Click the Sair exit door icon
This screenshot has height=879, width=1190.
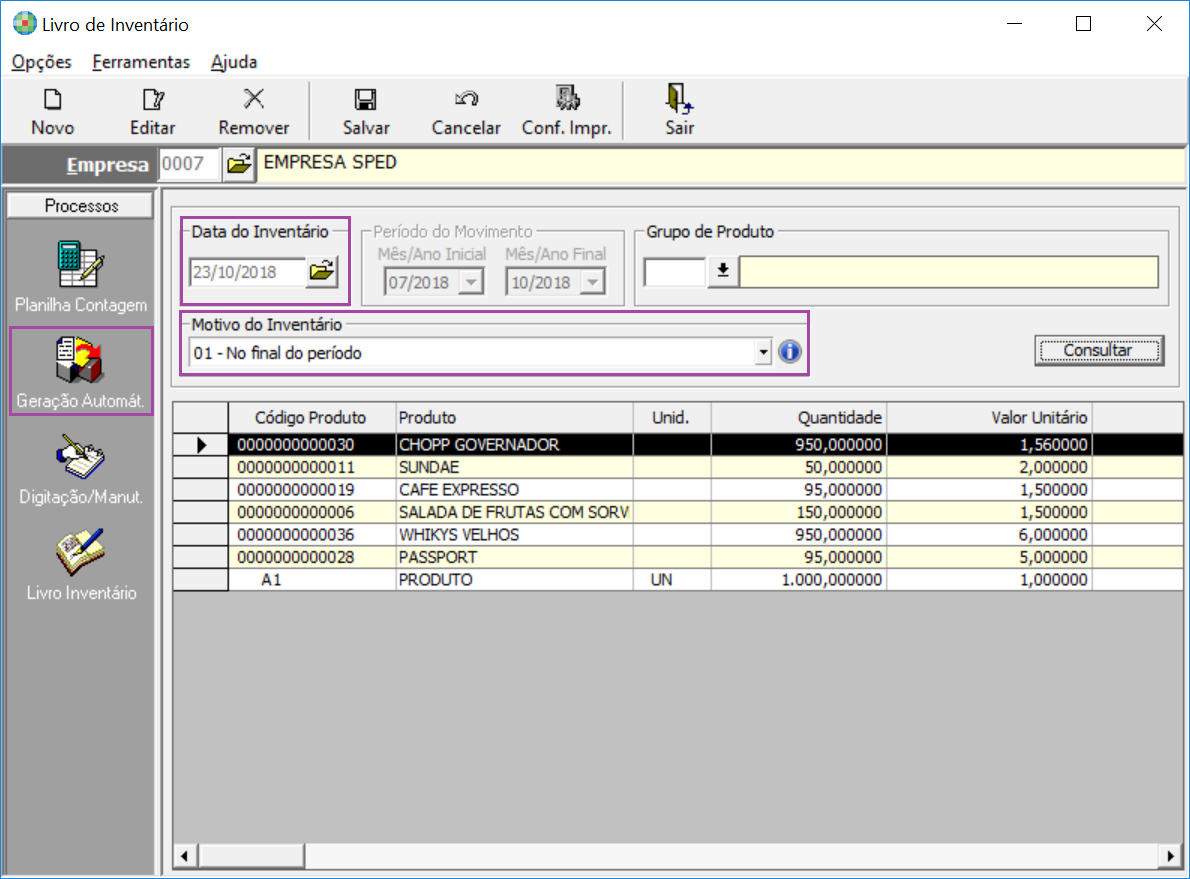pos(679,100)
